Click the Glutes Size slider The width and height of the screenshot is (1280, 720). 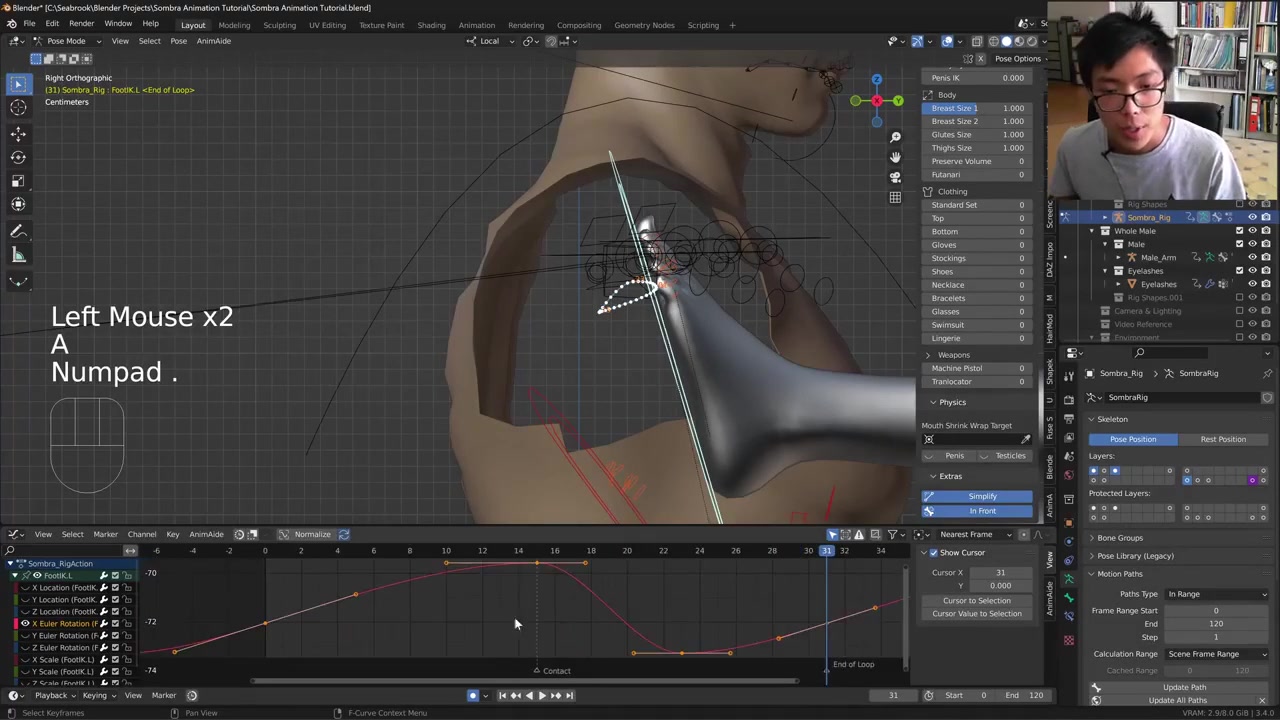(977, 135)
